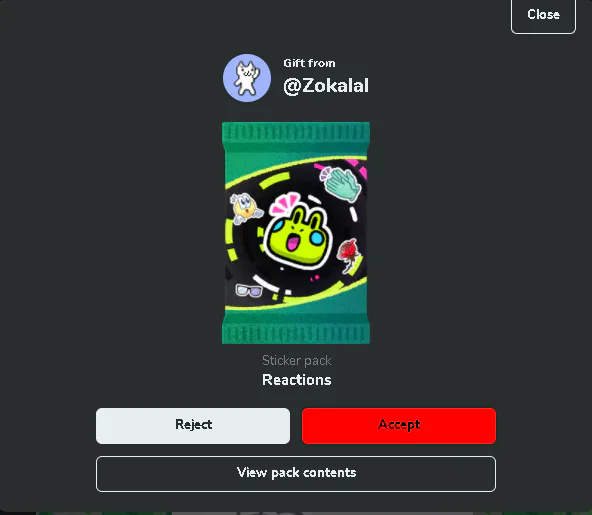Click the top crimped edge of the pack
This screenshot has width=592, height=515.
(x=296, y=133)
